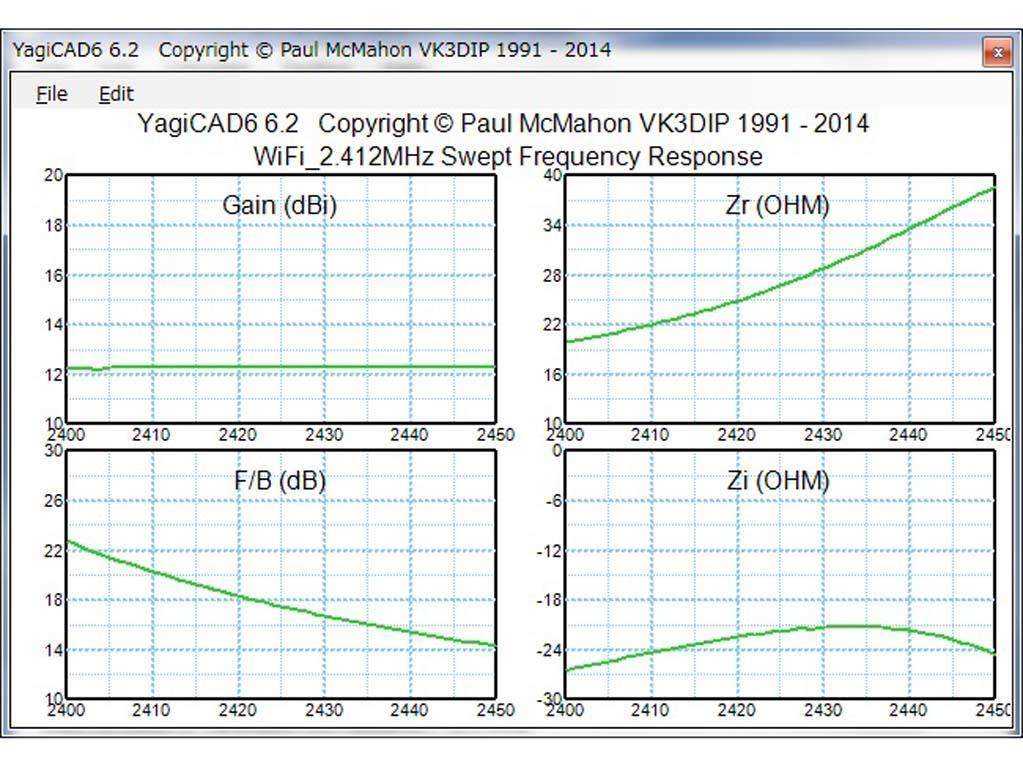
Task: Click the green Gain curve line
Action: pos(281,367)
